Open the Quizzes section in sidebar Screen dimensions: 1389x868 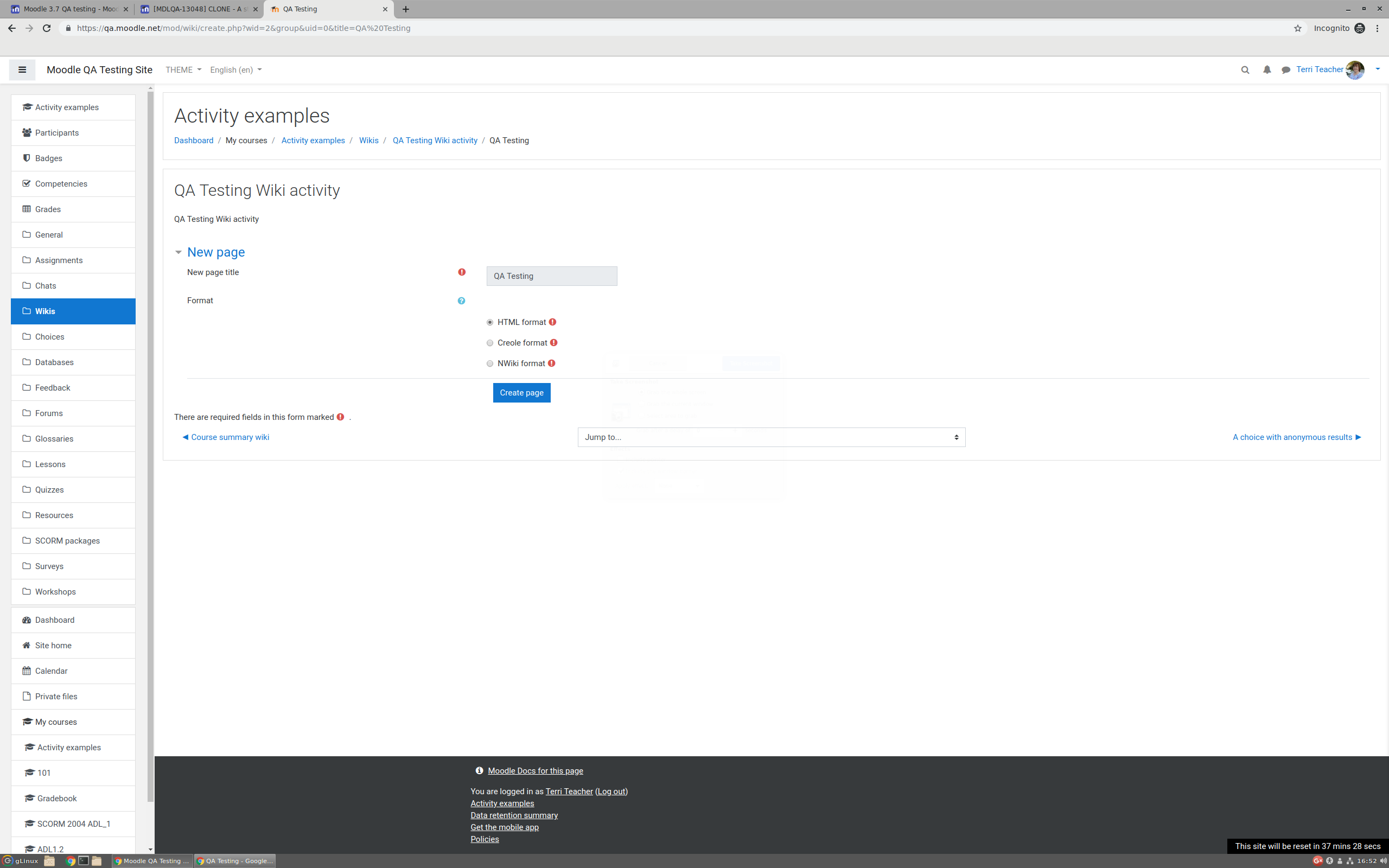click(x=73, y=490)
